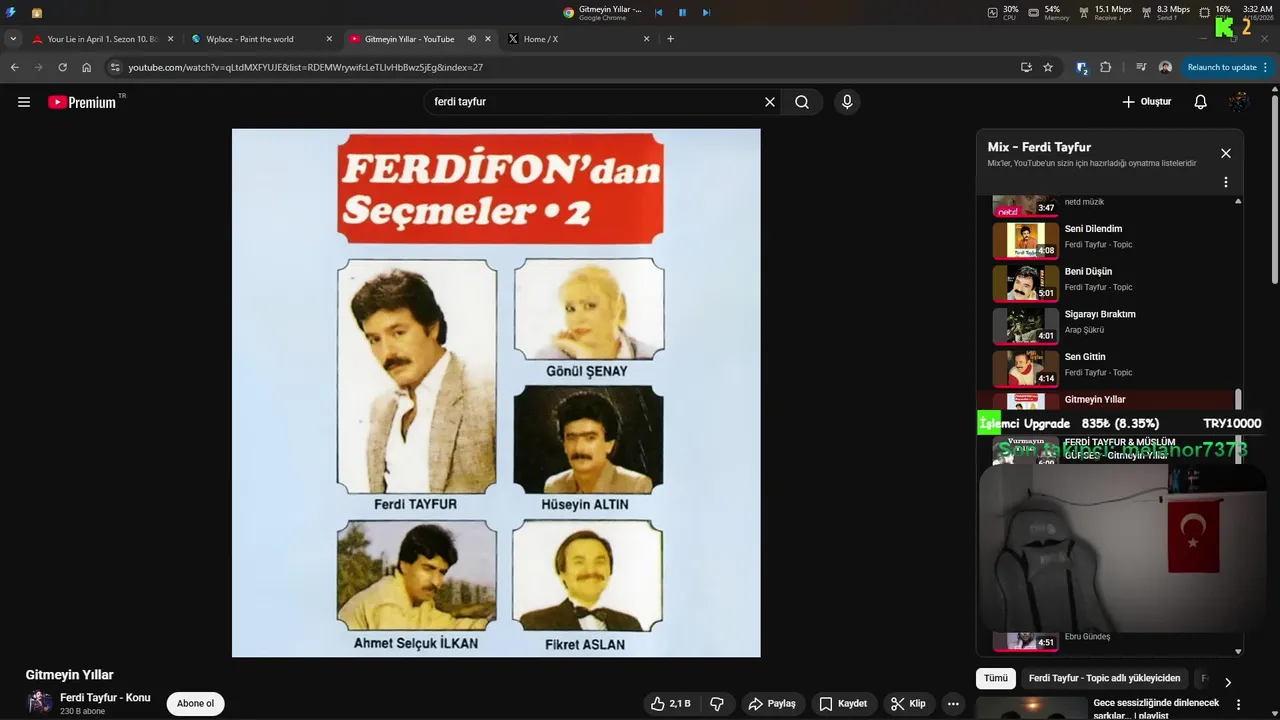Image resolution: width=1280 pixels, height=720 pixels.
Task: Click the main page vertical scrollbar
Action: 1275,190
